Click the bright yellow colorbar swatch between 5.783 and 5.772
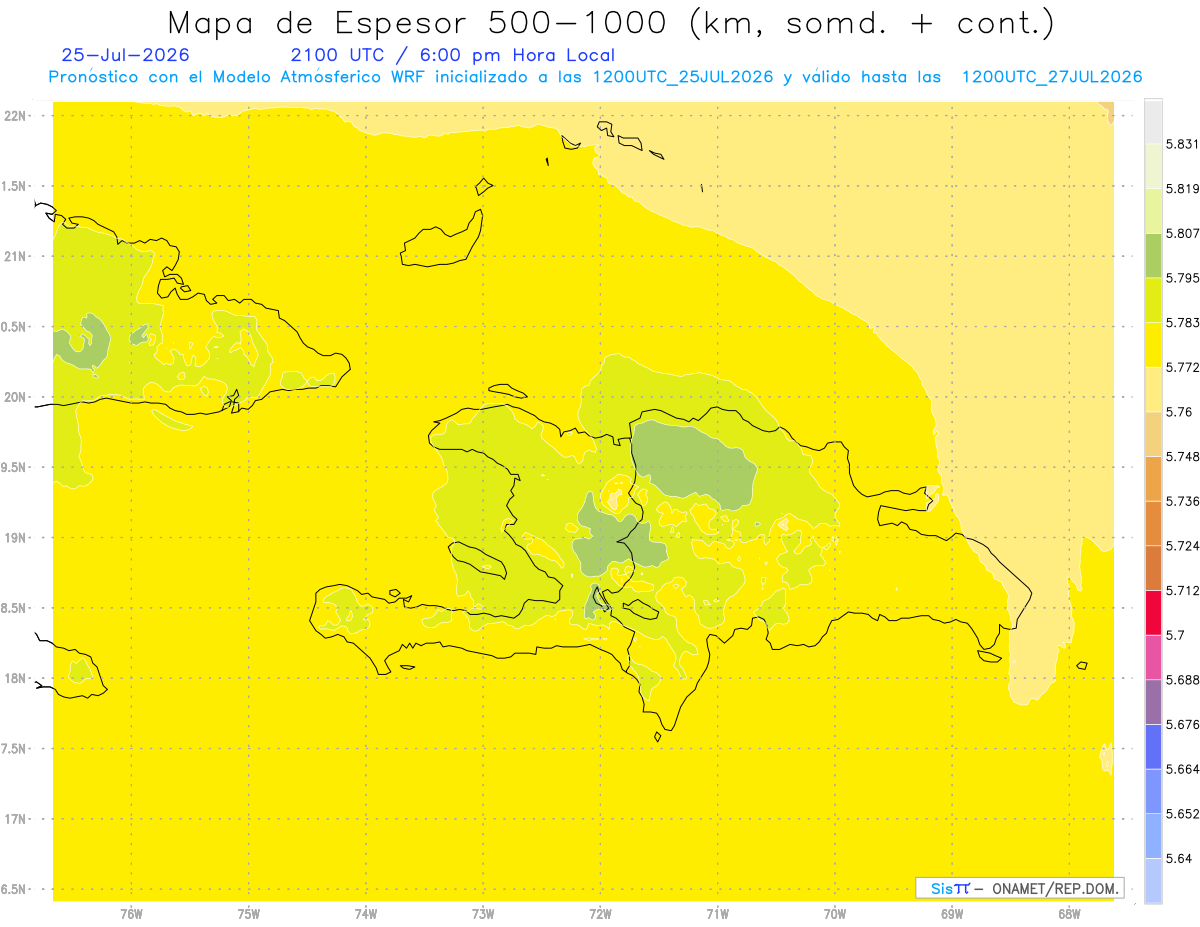 (1153, 345)
